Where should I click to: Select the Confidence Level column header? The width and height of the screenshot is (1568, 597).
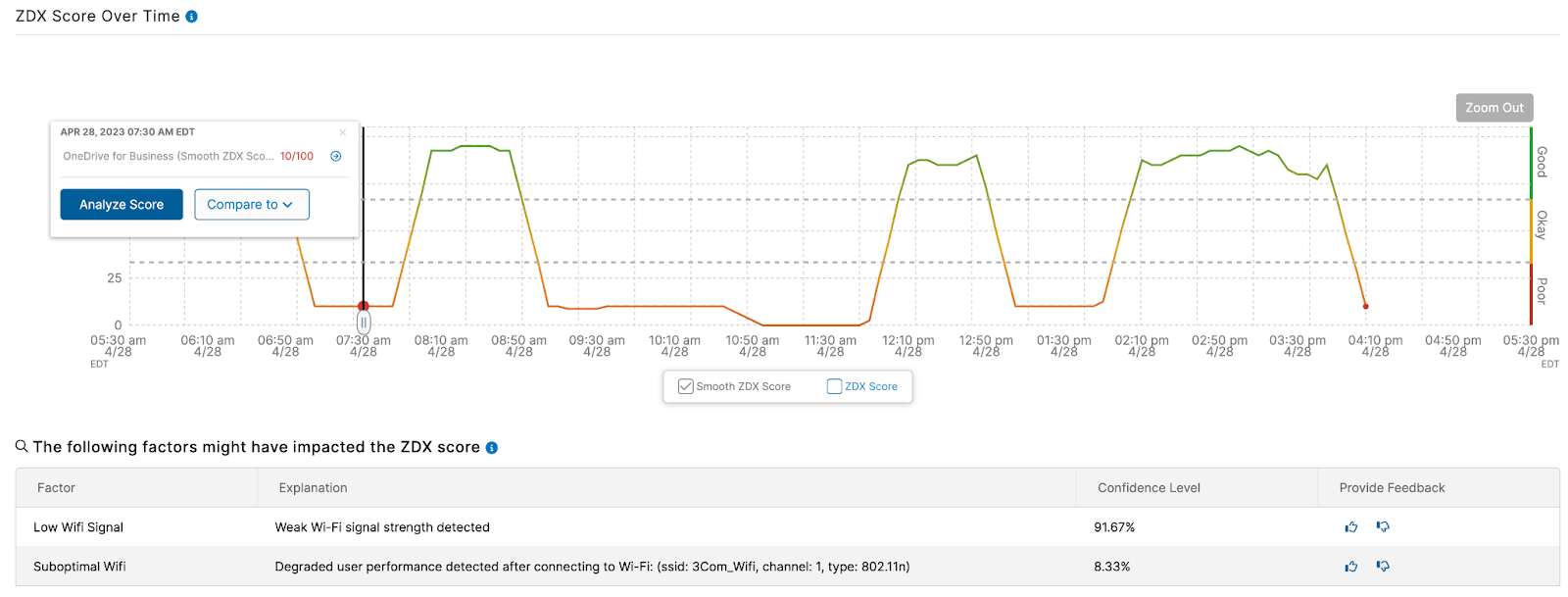tap(1149, 488)
